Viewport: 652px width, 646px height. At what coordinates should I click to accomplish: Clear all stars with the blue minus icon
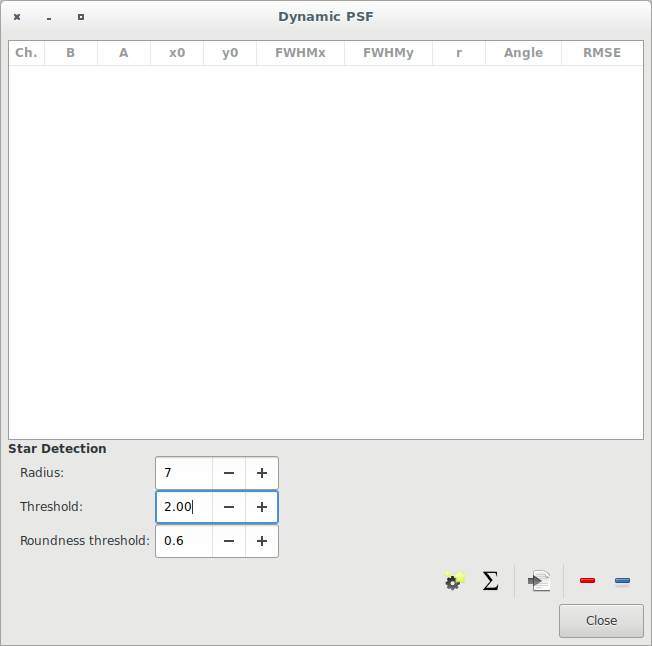pos(622,580)
